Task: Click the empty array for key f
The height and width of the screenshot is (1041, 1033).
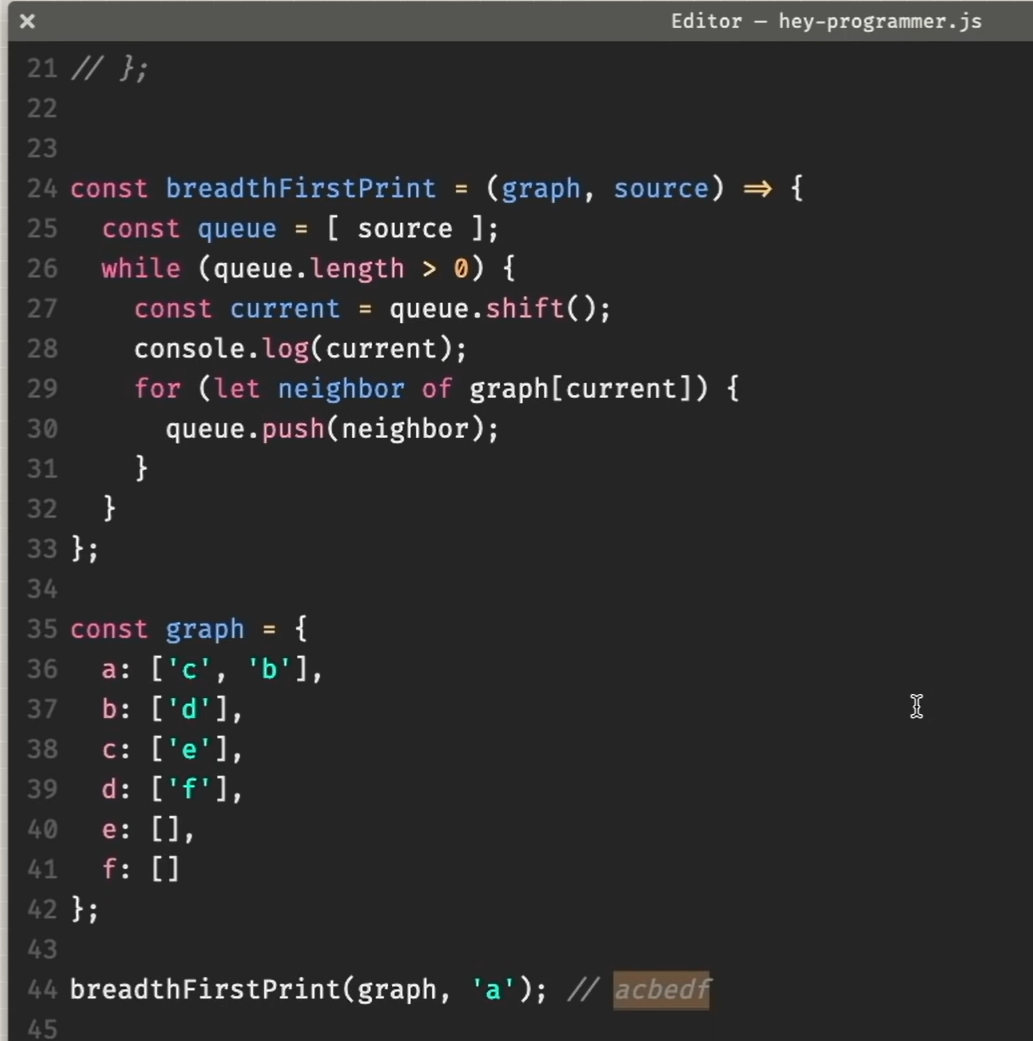Action: pos(165,869)
